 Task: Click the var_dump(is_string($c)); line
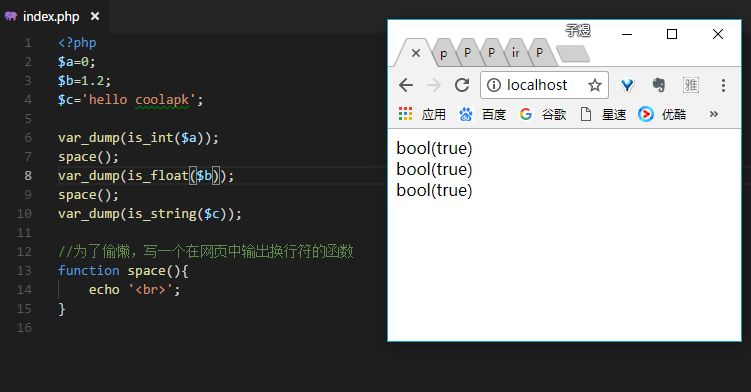(150, 214)
